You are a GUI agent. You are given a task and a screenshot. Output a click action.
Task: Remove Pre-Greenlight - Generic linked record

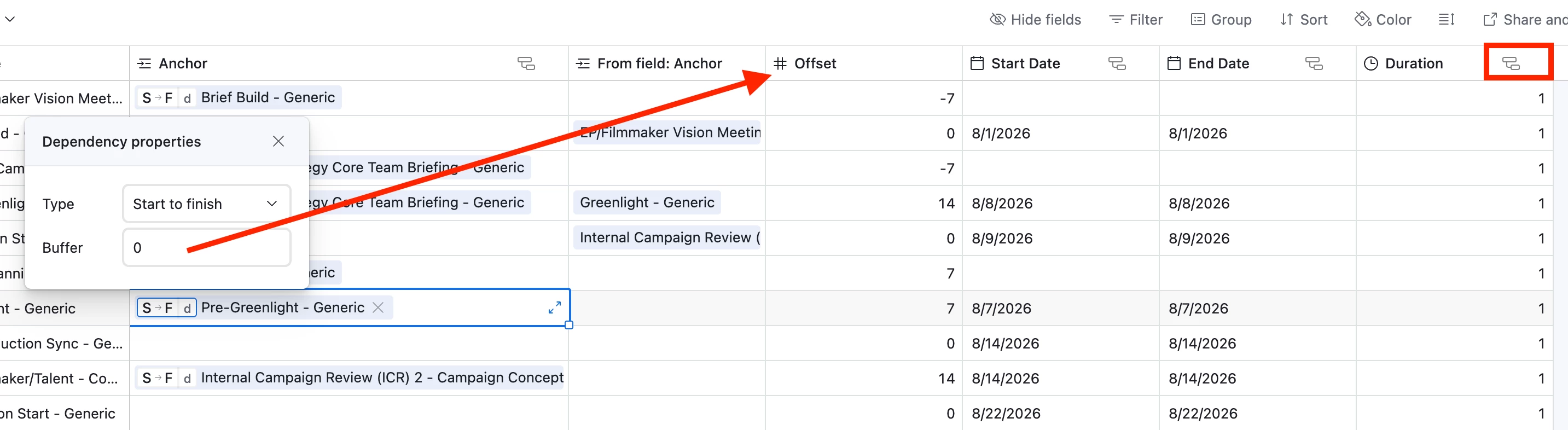tap(378, 307)
